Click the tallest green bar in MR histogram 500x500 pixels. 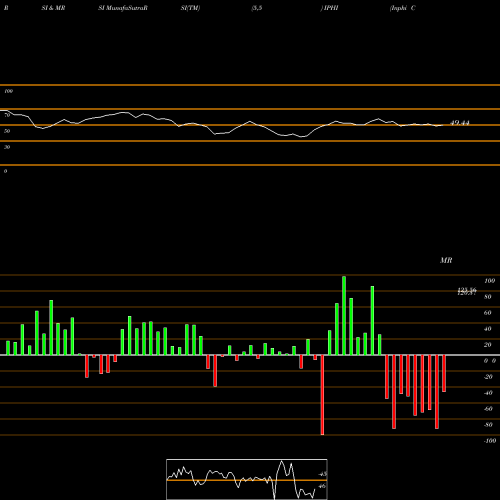(x=344, y=315)
